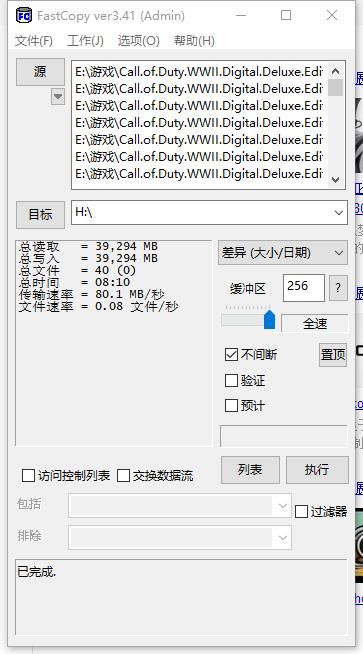Click the 总写入 = 39,294 MB line
363x654 pixels.
tap(88, 258)
